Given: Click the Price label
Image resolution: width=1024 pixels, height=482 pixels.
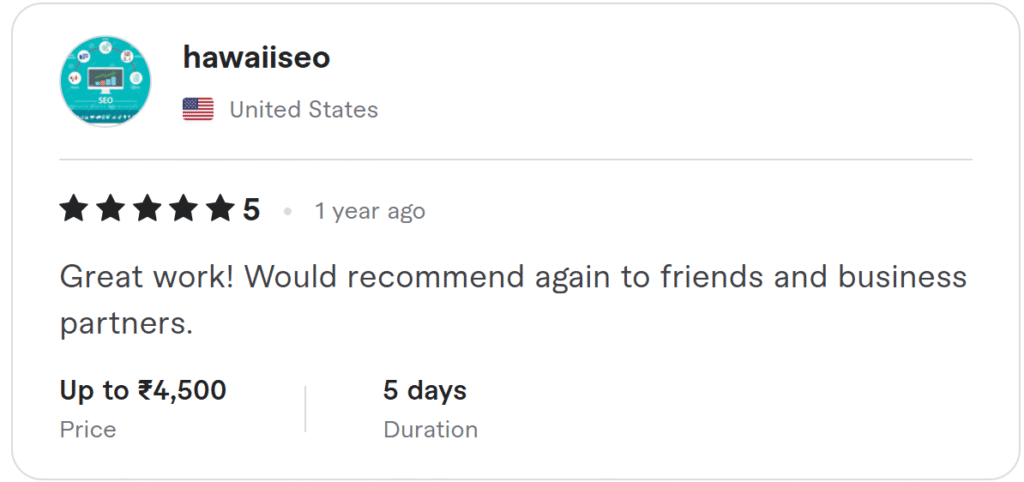Looking at the screenshot, I should click(x=88, y=430).
